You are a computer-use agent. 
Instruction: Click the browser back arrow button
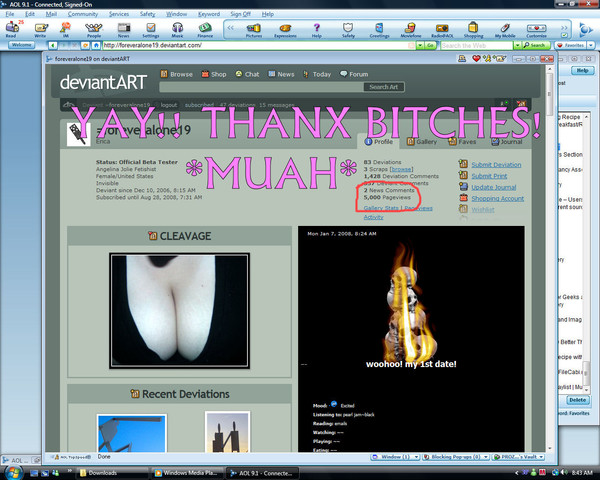pyautogui.click(x=53, y=46)
